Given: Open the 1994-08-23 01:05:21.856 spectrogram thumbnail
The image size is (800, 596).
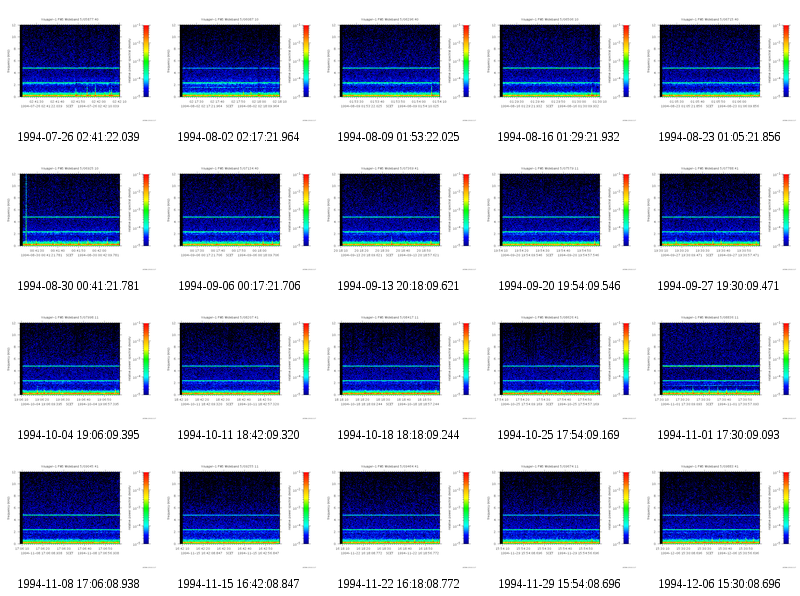Looking at the screenshot, I should click(x=719, y=69).
